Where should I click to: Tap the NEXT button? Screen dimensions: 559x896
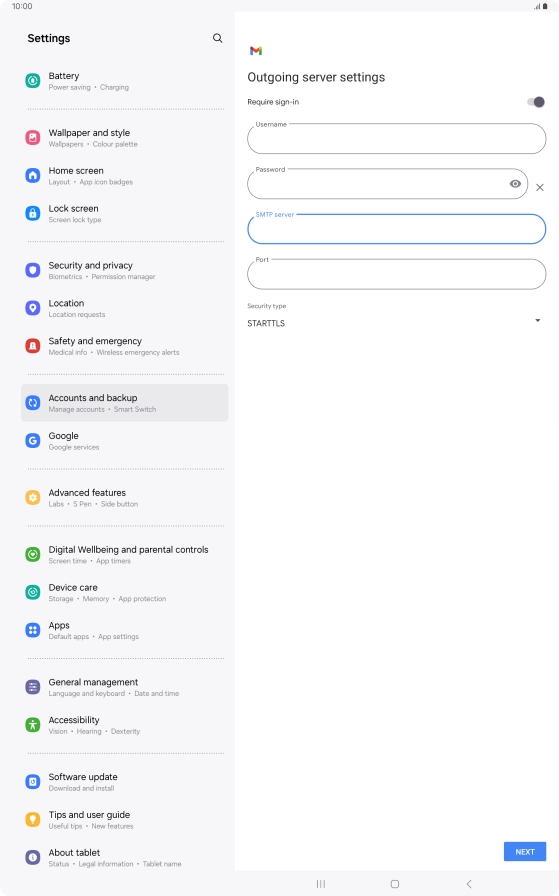click(525, 851)
